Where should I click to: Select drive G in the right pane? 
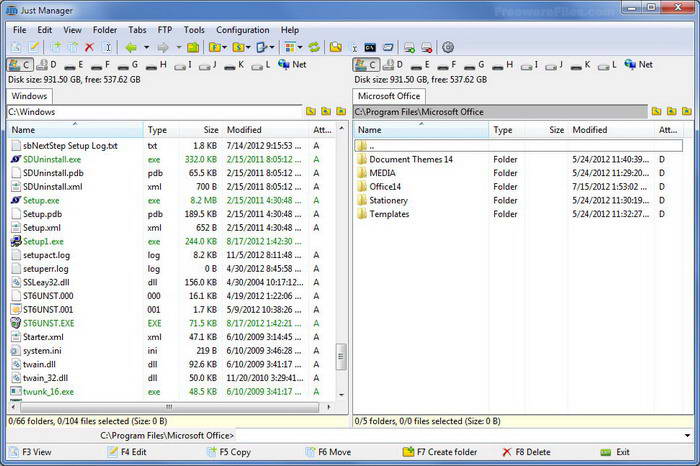coord(474,65)
